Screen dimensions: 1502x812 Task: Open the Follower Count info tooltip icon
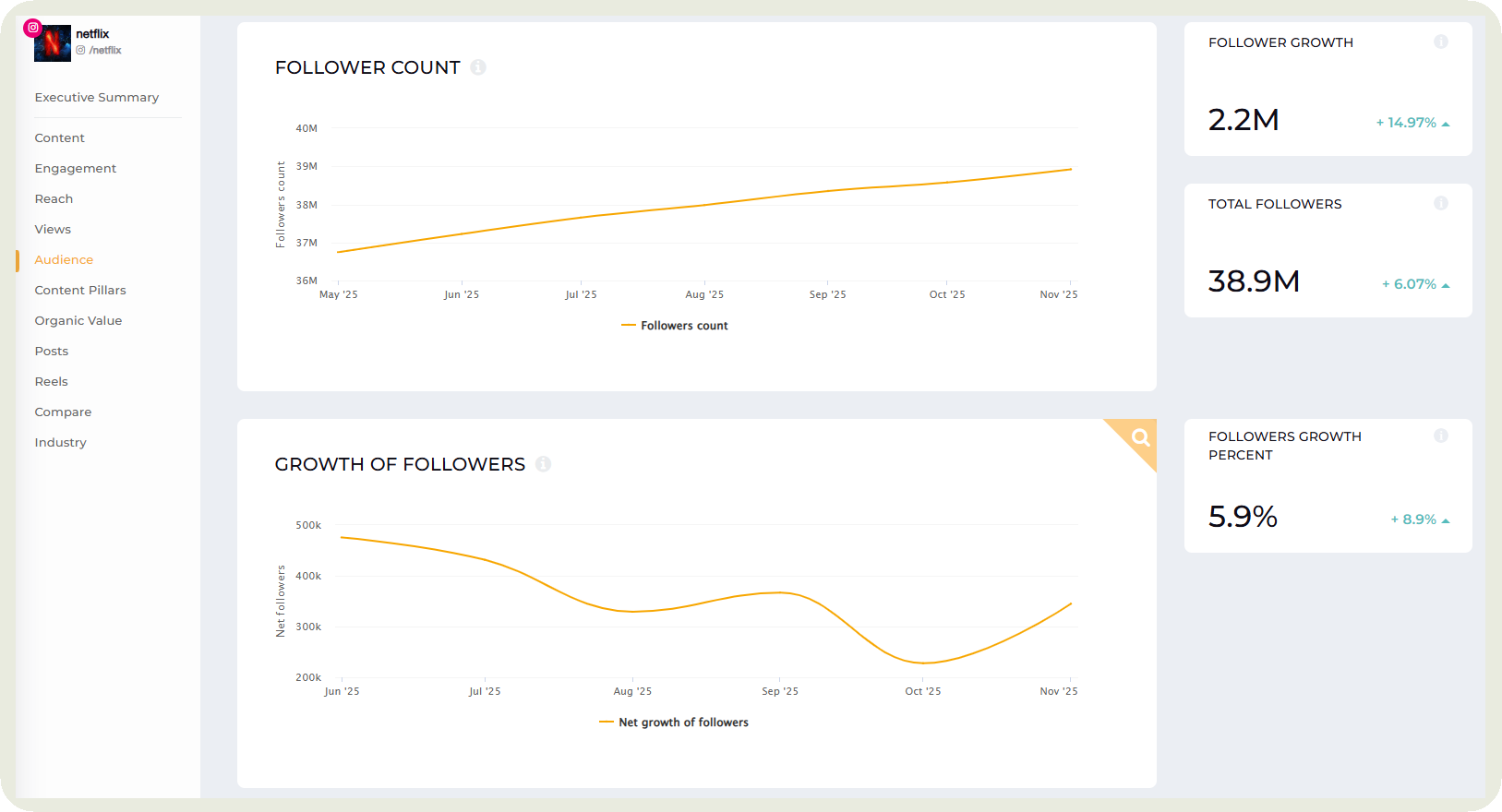(478, 66)
